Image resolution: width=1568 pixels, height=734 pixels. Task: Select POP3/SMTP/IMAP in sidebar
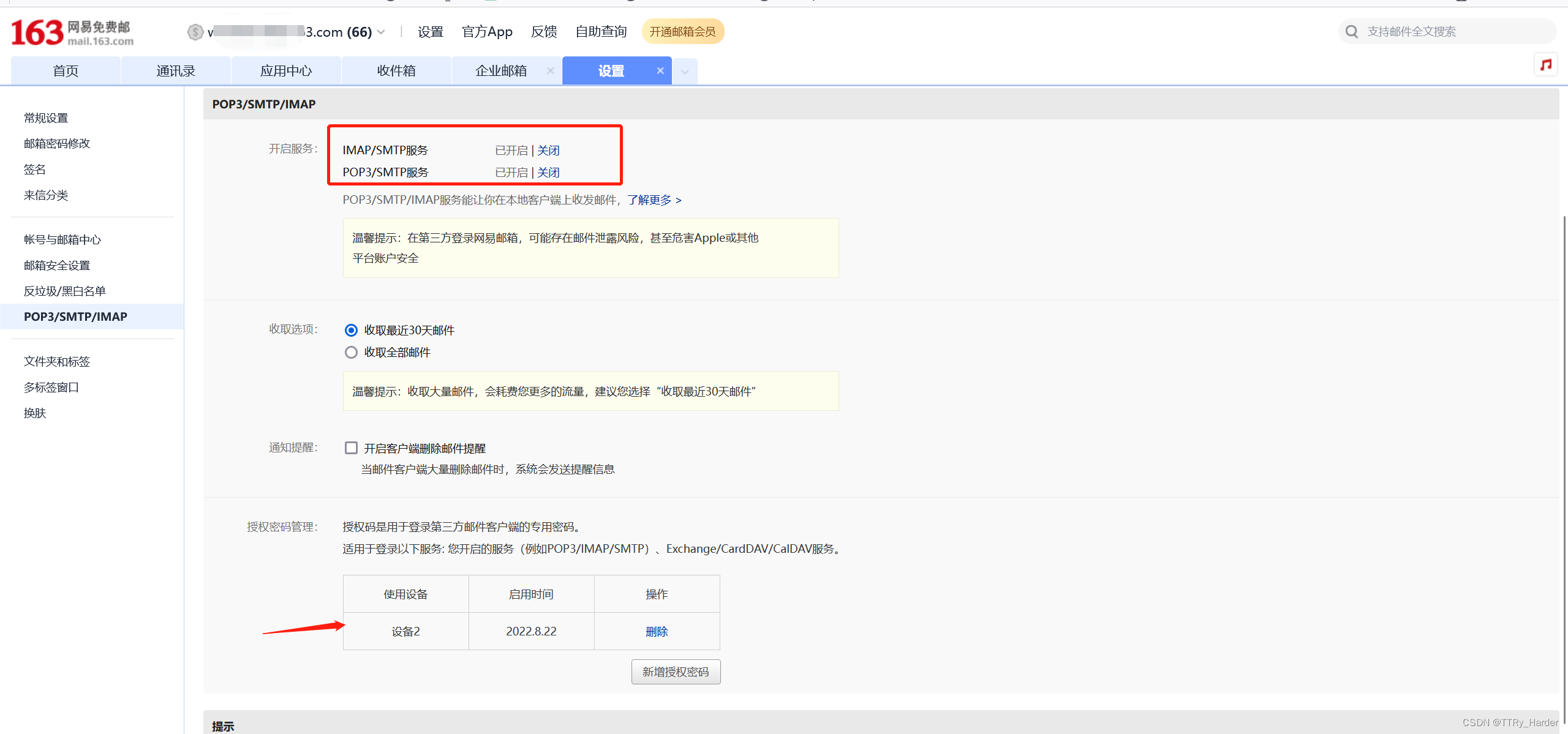[x=92, y=316]
